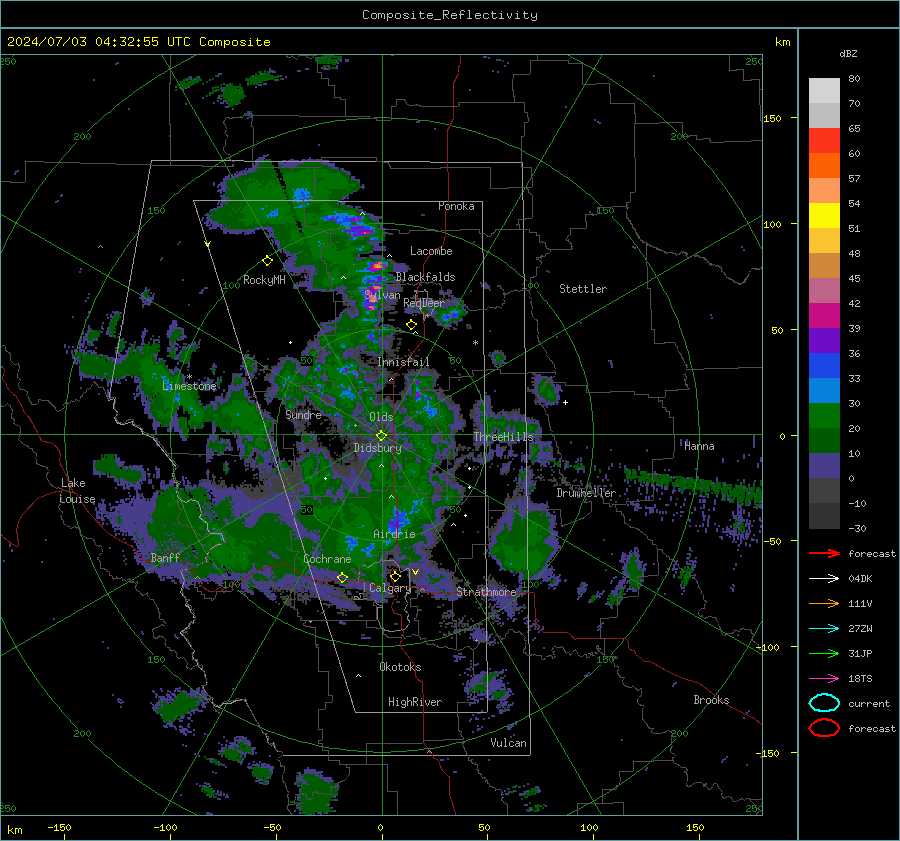Select the magenta 42 dBZ color swatch
The width and height of the screenshot is (900, 841).
(x=824, y=316)
